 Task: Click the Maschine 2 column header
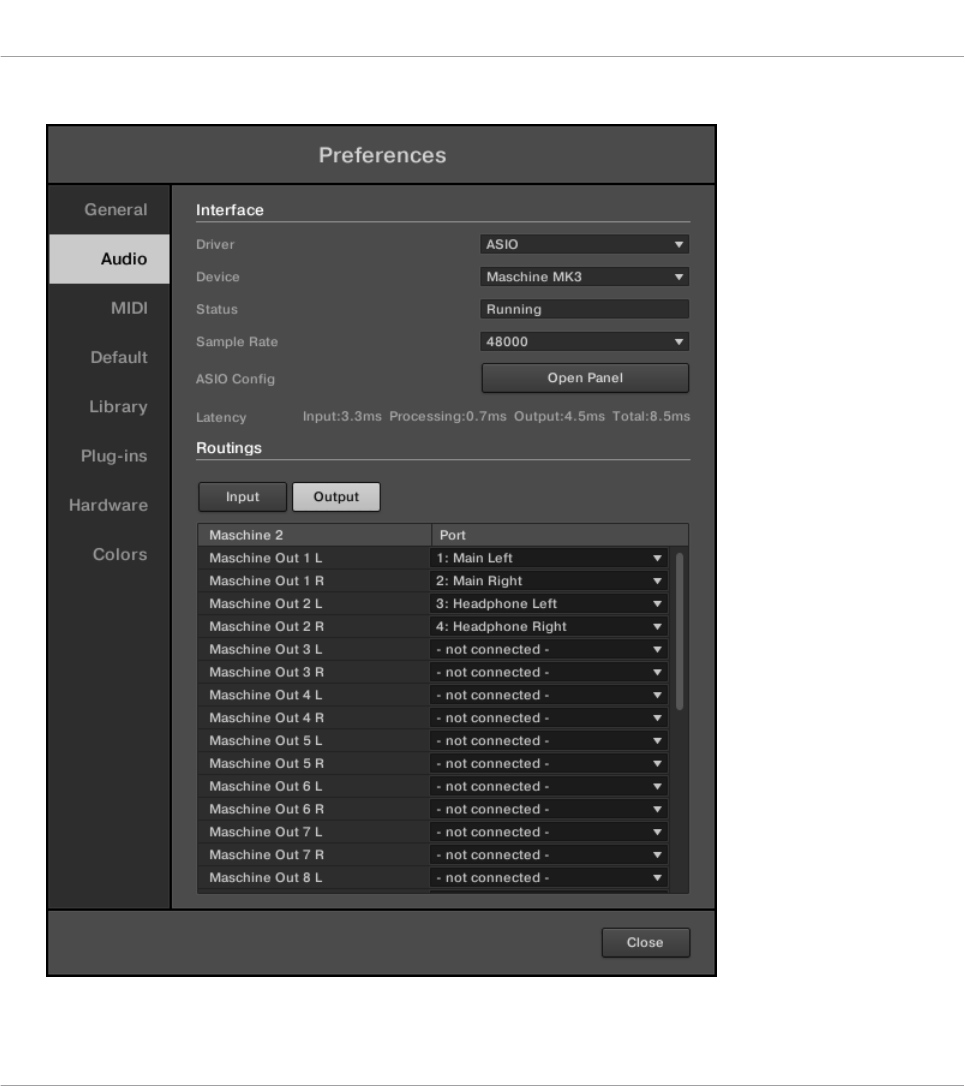point(315,535)
